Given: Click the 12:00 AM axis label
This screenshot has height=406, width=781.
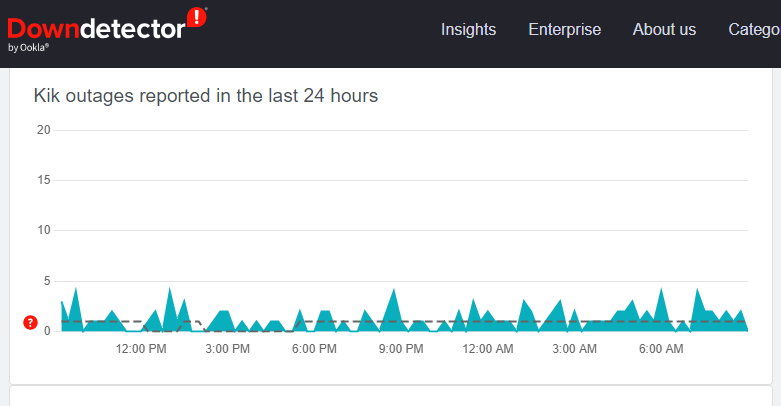Looking at the screenshot, I should pyautogui.click(x=488, y=349).
